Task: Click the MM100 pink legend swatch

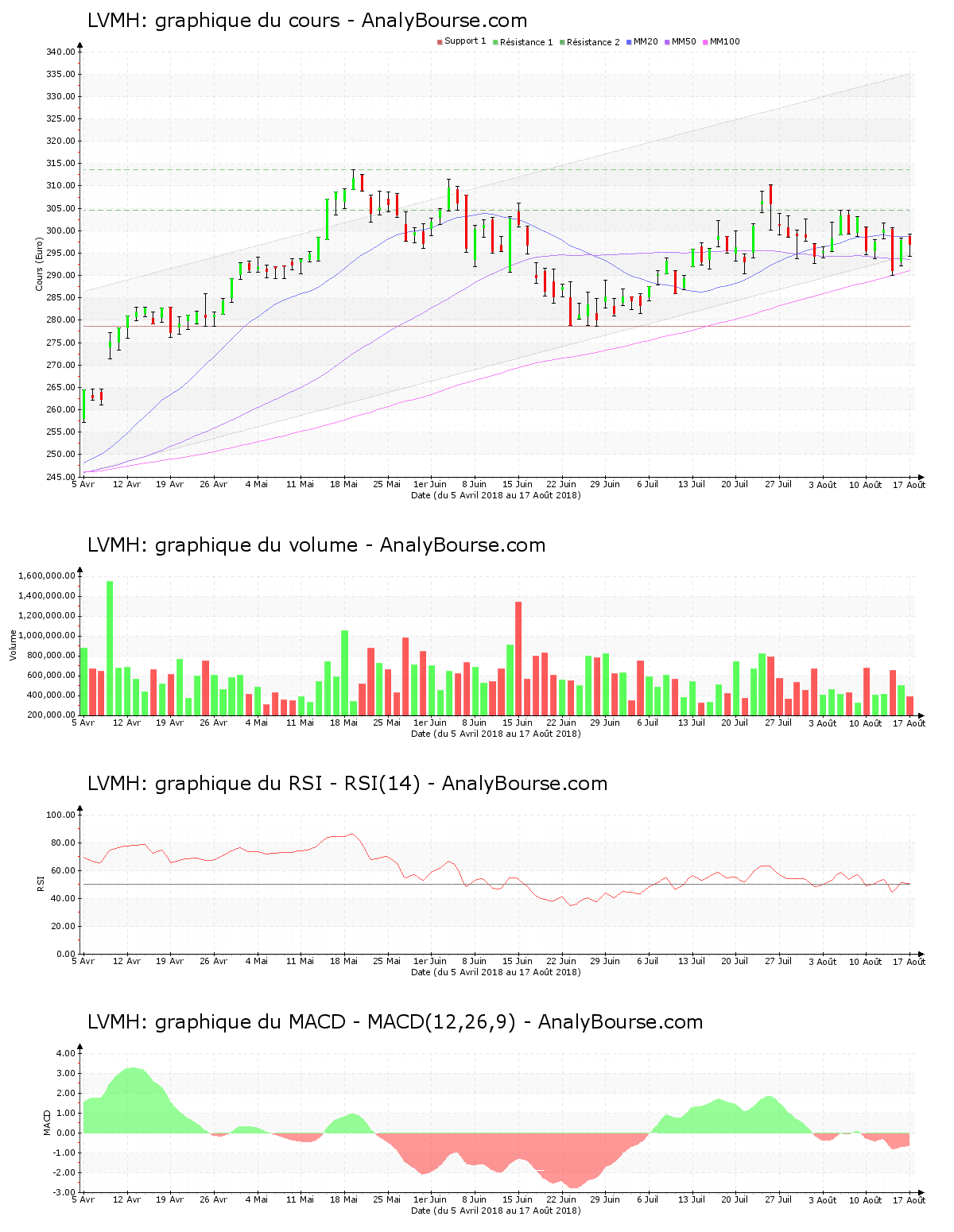Action: coord(705,42)
